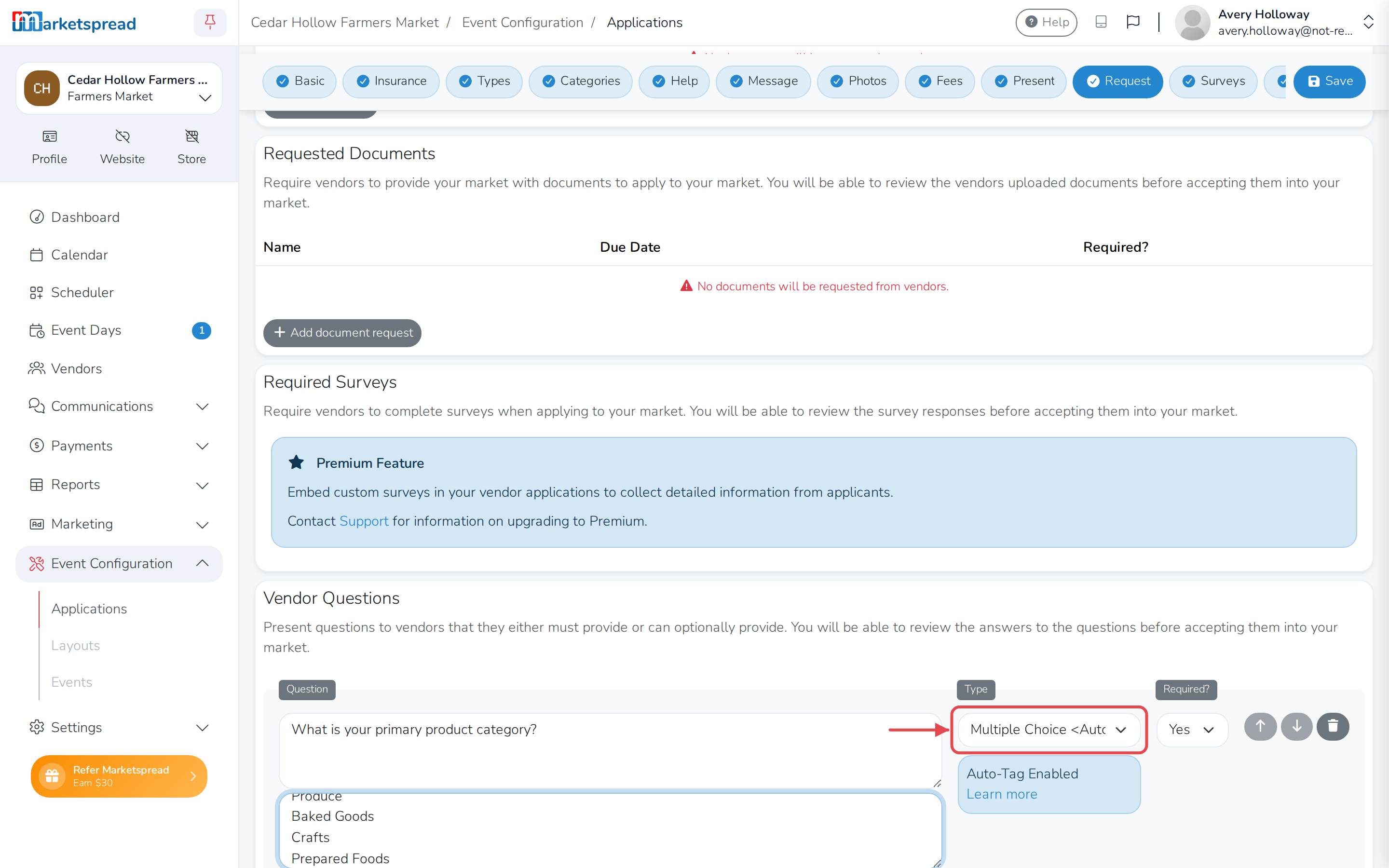Click the flag icon in header
Screen dimensions: 1389x868
tap(1132, 22)
